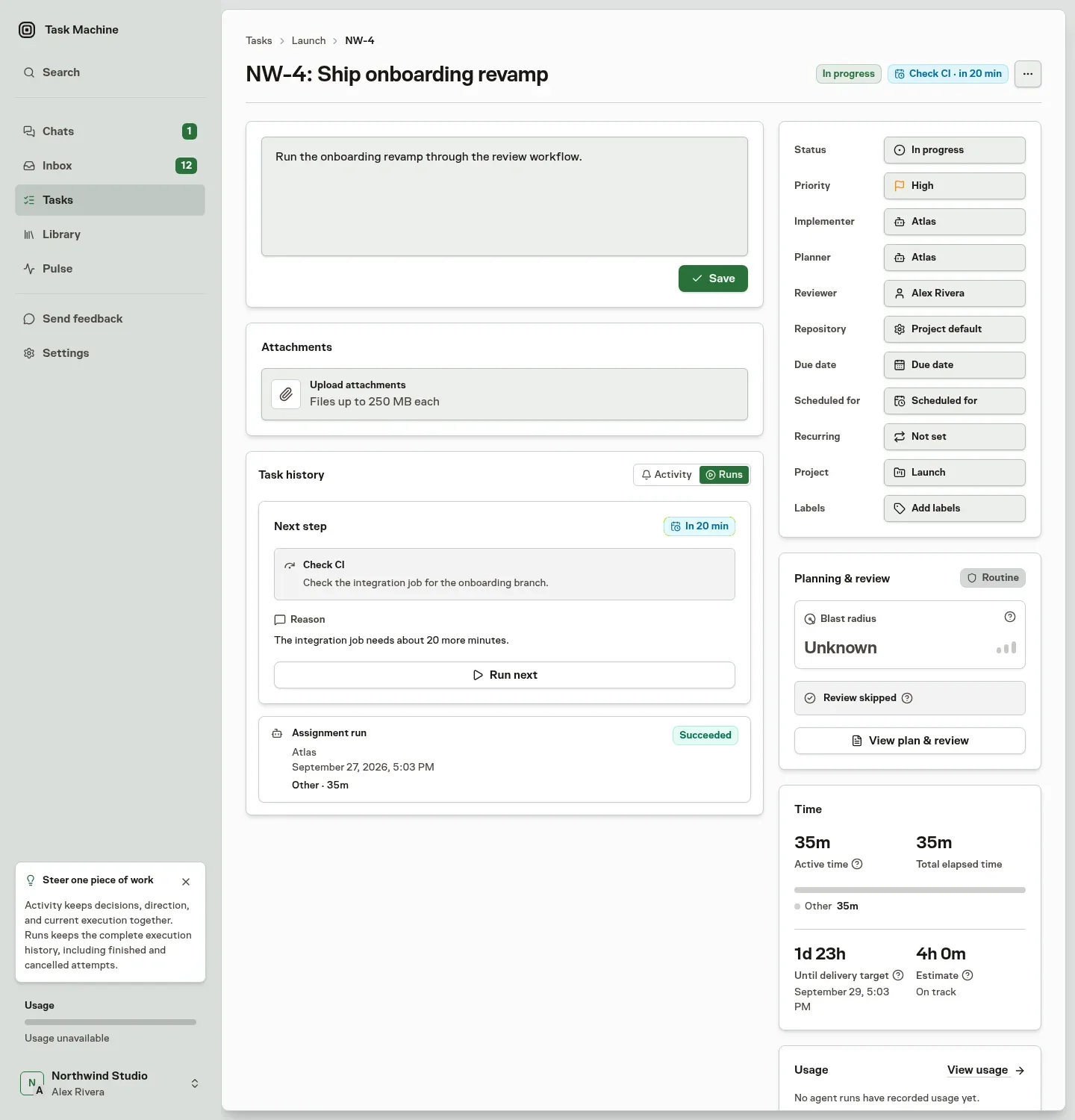The image size is (1075, 1120).
Task: Click the Blast radius signal bars icon
Action: coord(1006,648)
